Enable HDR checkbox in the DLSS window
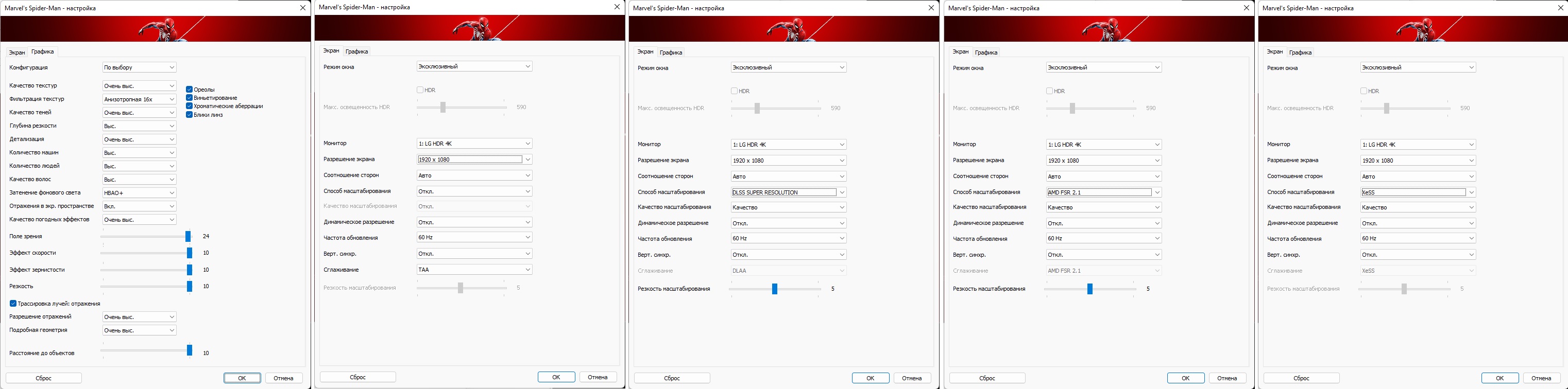The width and height of the screenshot is (1568, 389). 734,91
